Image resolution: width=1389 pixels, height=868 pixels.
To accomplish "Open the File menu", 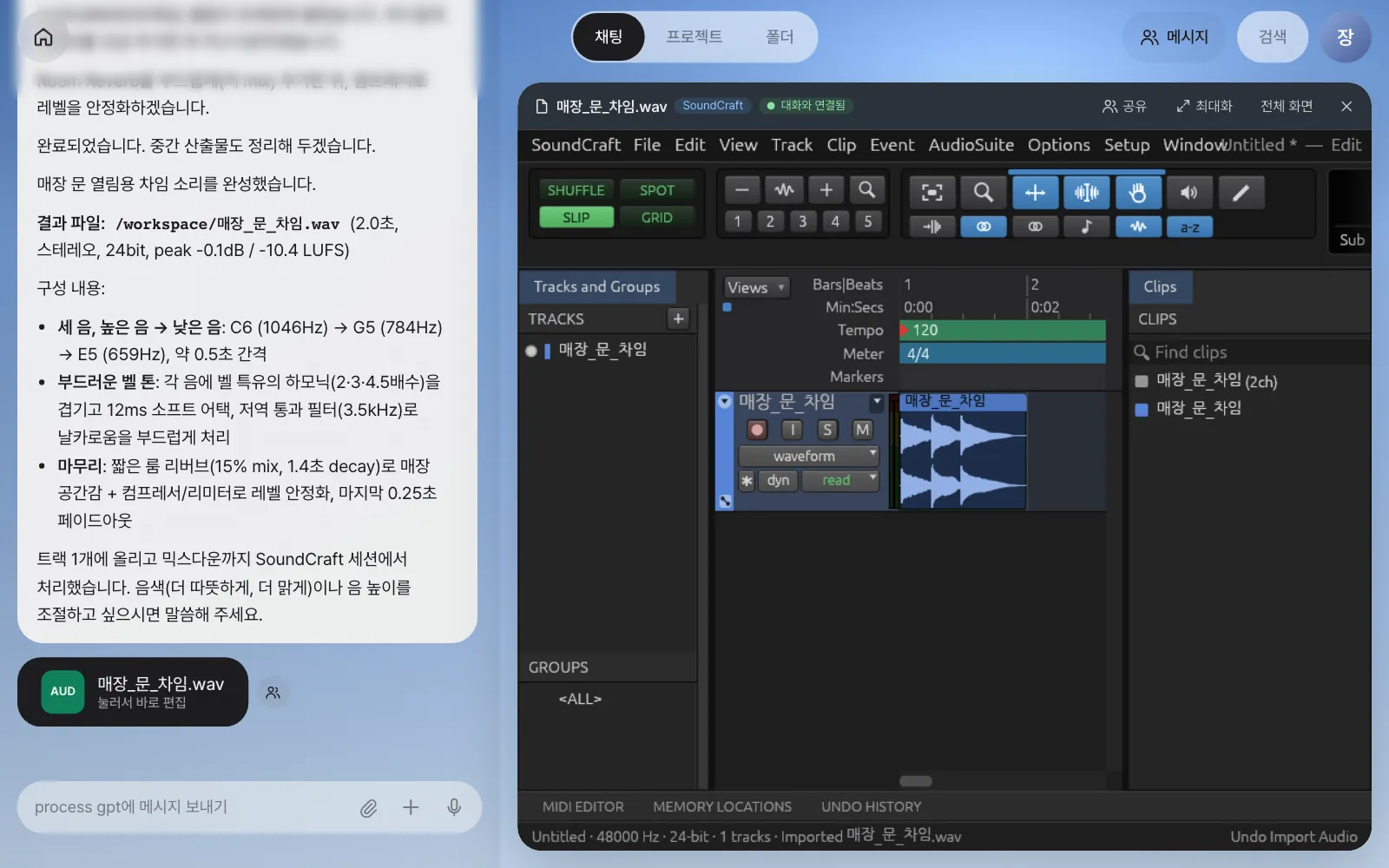I will pyautogui.click(x=647, y=145).
